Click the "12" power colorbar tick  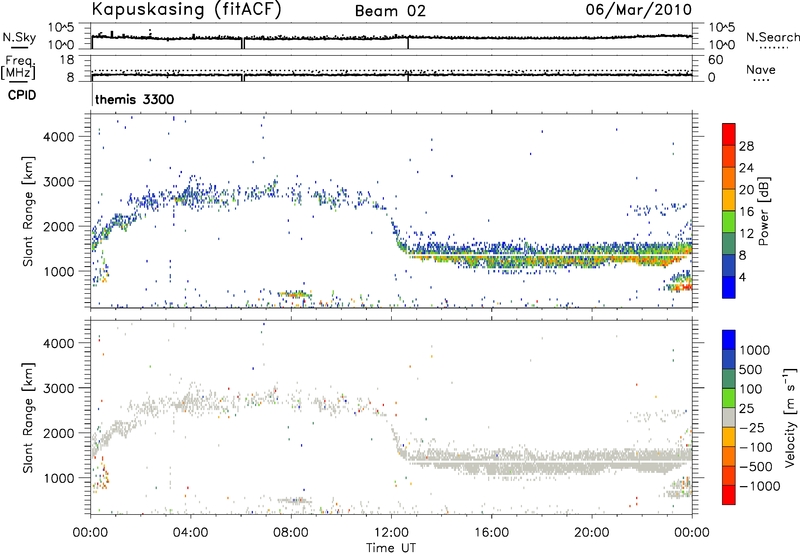[x=746, y=234]
